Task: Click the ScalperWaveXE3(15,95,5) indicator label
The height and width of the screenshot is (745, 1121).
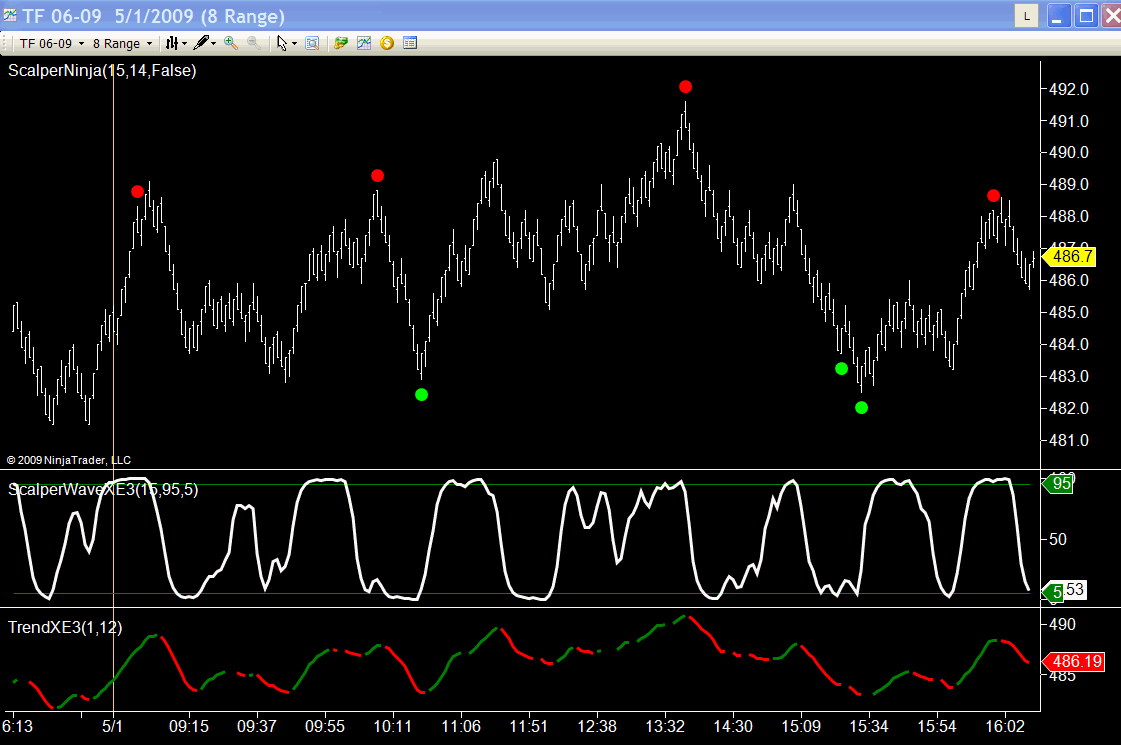Action: point(103,490)
